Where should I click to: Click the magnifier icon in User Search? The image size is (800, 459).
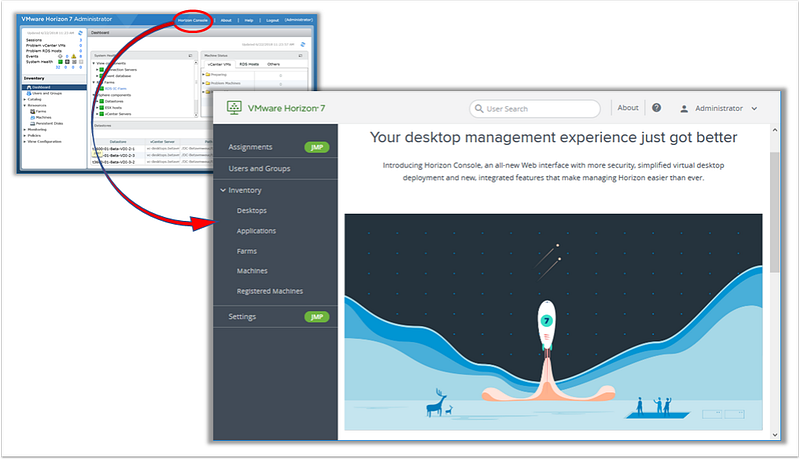pyautogui.click(x=479, y=109)
